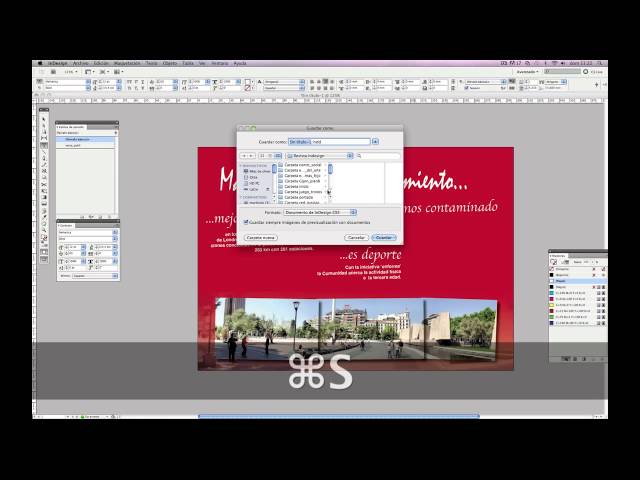Select the Pencil tool
This screenshot has height=480, width=640.
[x=44, y=164]
